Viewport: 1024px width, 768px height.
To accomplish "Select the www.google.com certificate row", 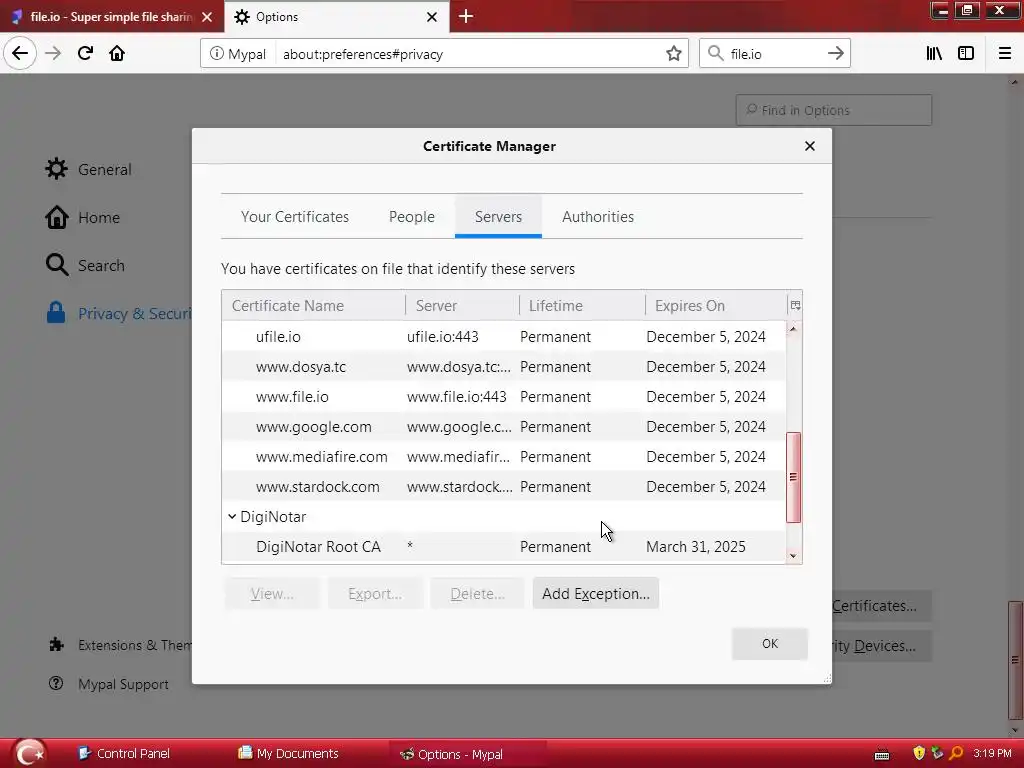I will pos(504,426).
